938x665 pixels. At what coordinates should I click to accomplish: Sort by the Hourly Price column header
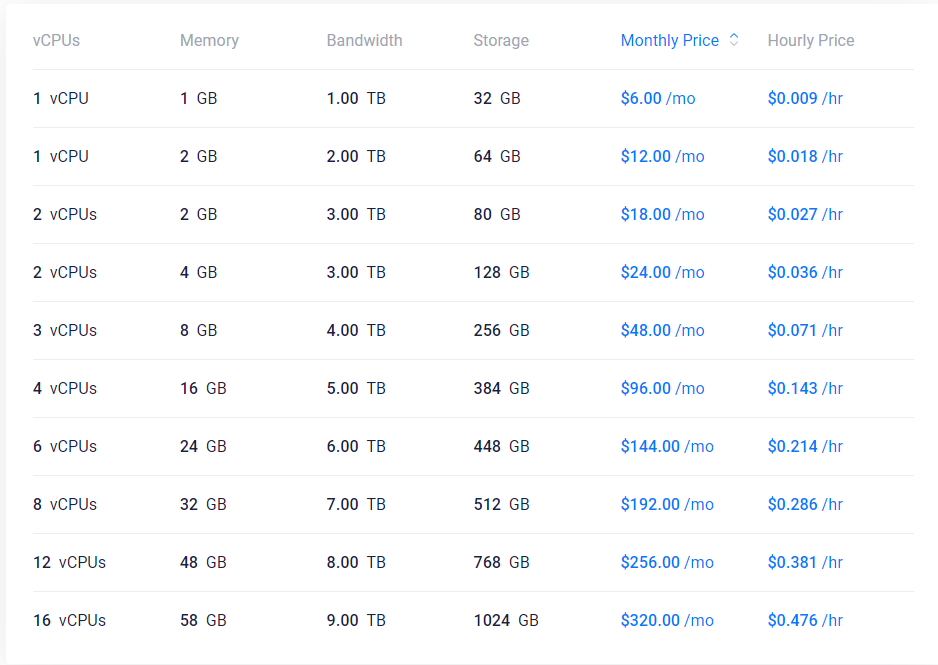[811, 40]
